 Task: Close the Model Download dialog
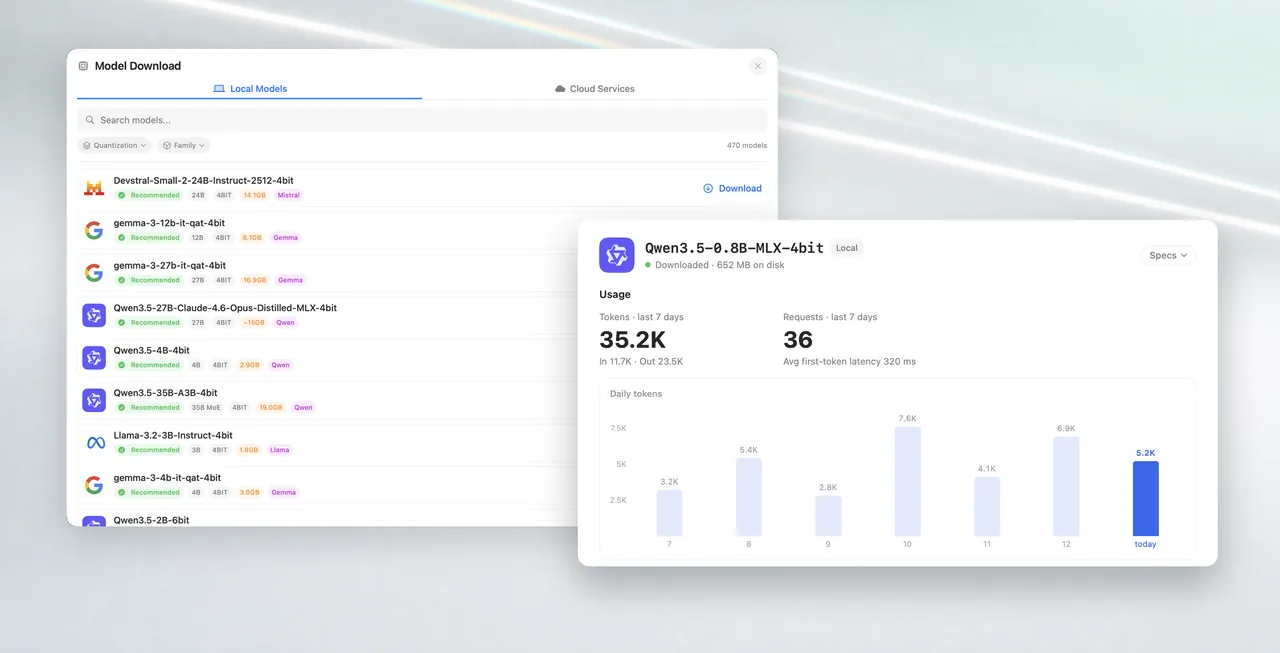[758, 66]
